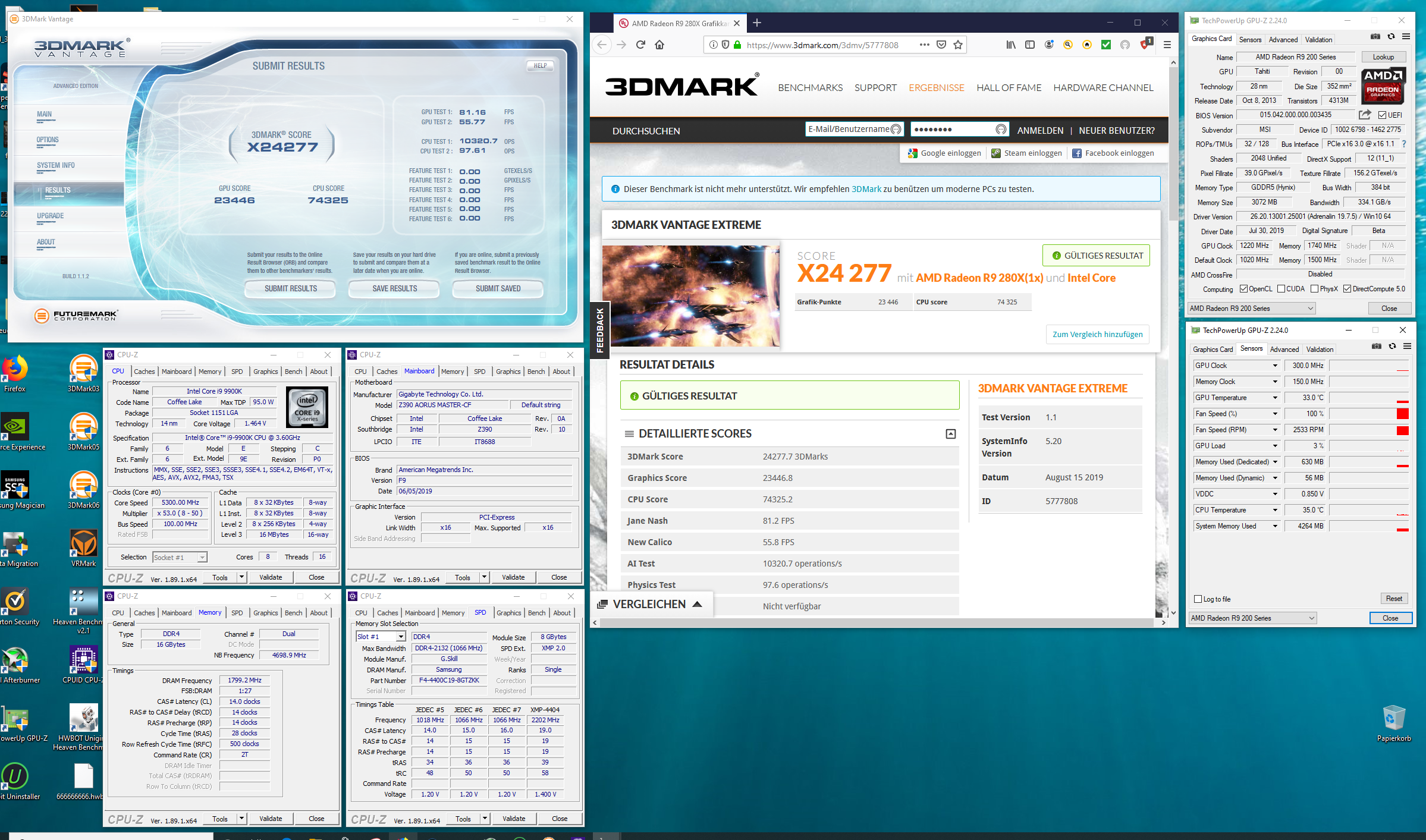Click Facebook einloggen login option

(x=1113, y=153)
